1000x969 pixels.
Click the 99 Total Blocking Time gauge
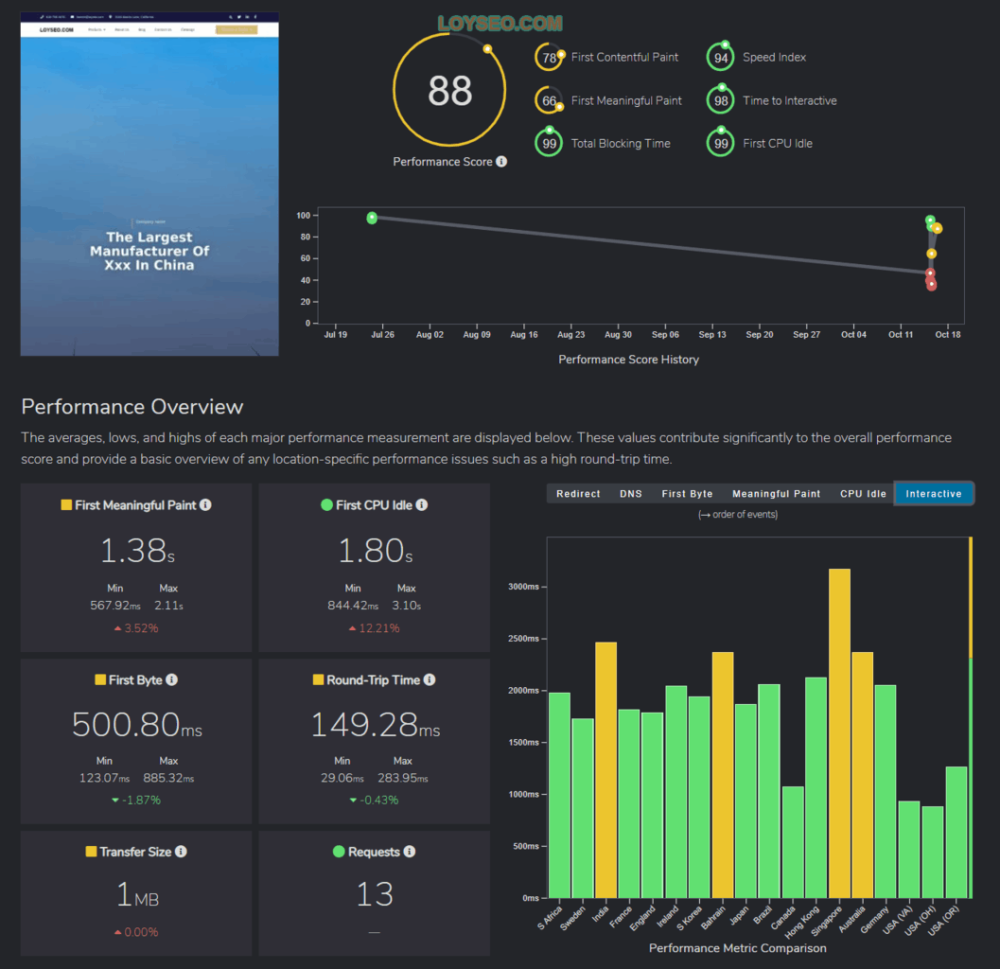pos(549,143)
